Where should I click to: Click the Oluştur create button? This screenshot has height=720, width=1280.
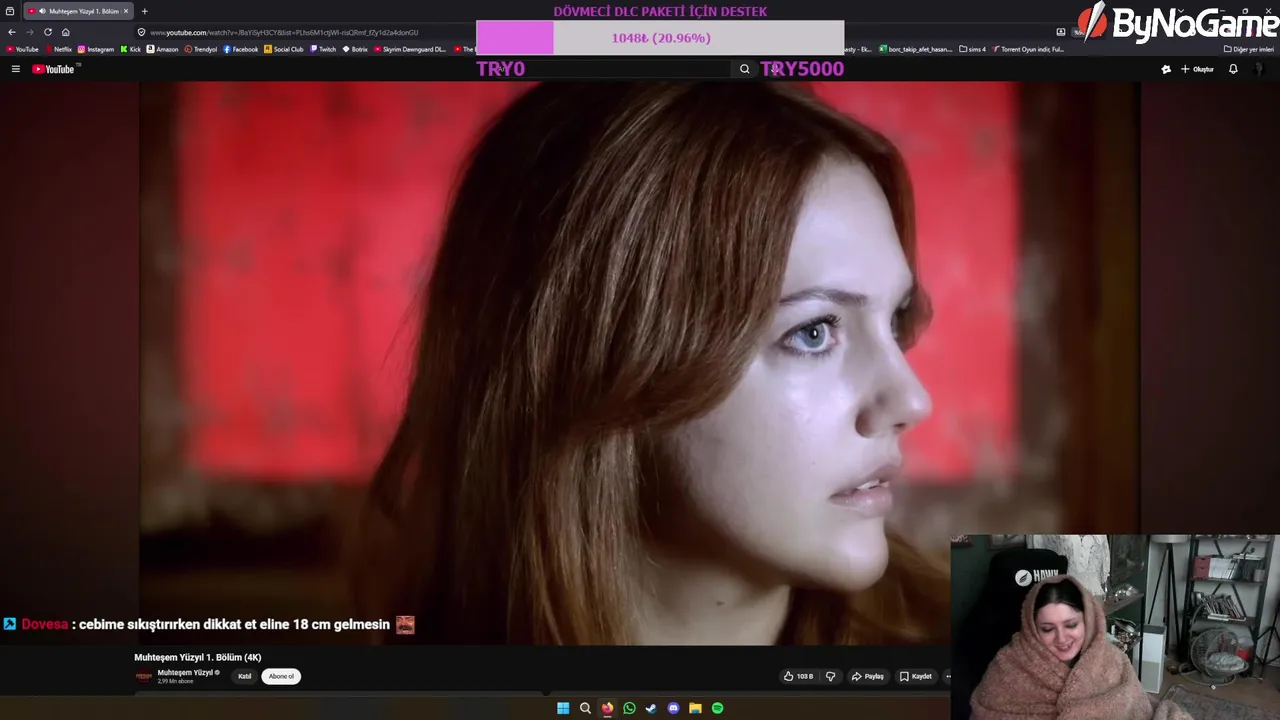(x=1197, y=69)
